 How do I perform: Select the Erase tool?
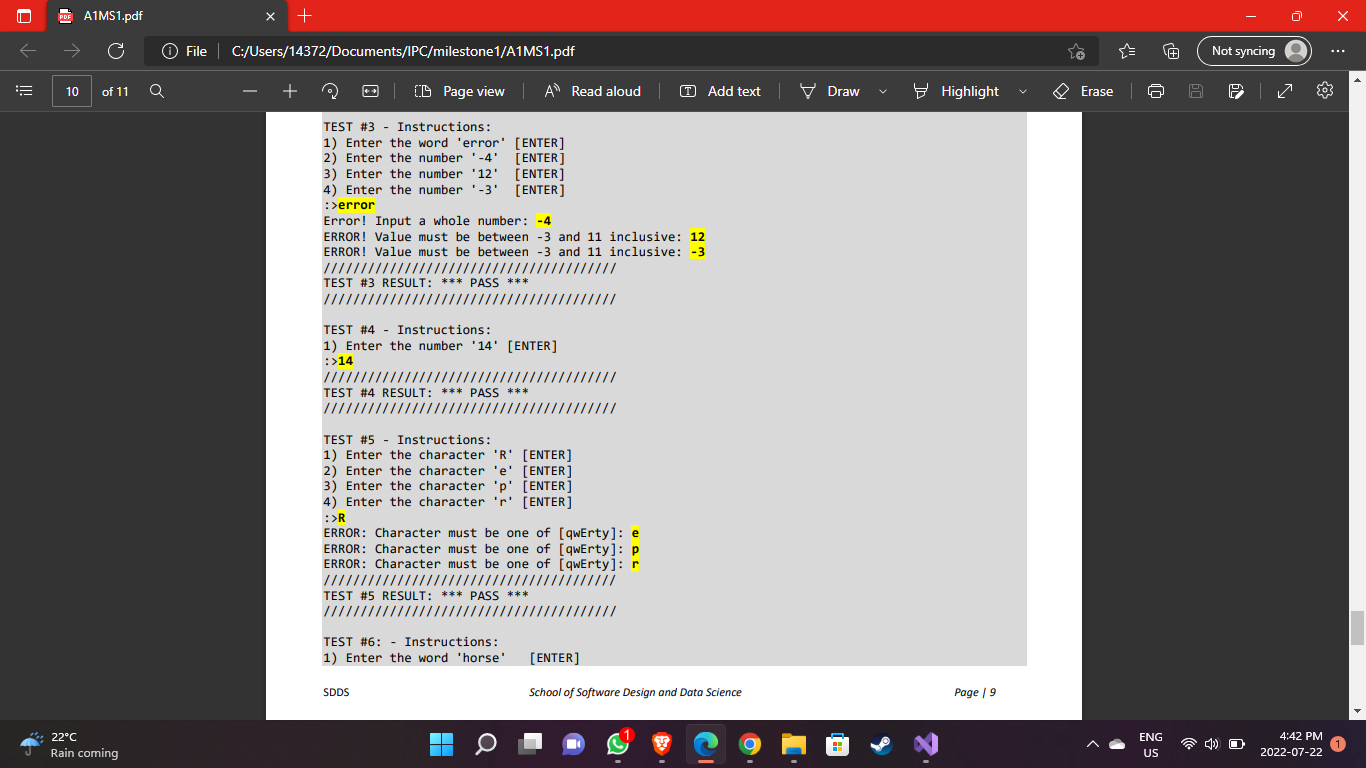pyautogui.click(x=1084, y=91)
